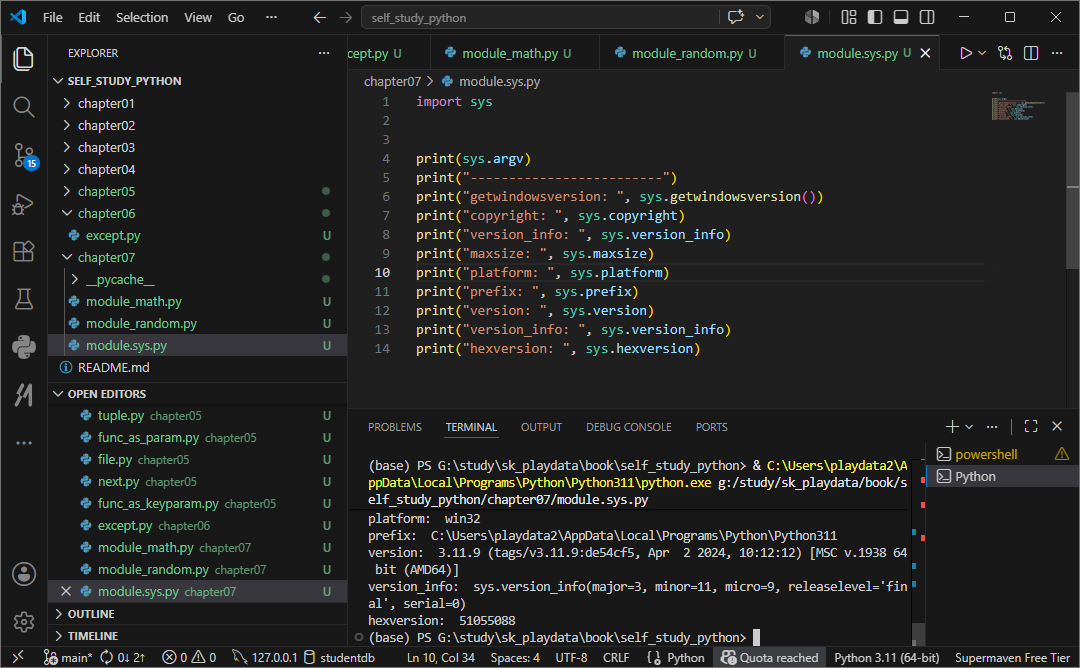The width and height of the screenshot is (1080, 668).
Task: Switch to the module_random.py editor tab
Action: coord(692,53)
